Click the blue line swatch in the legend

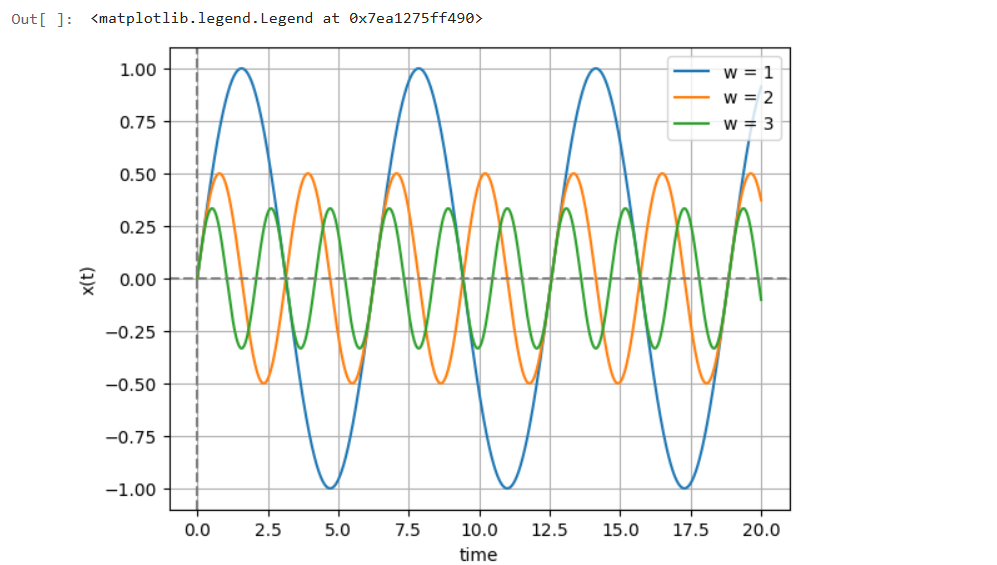click(691, 71)
